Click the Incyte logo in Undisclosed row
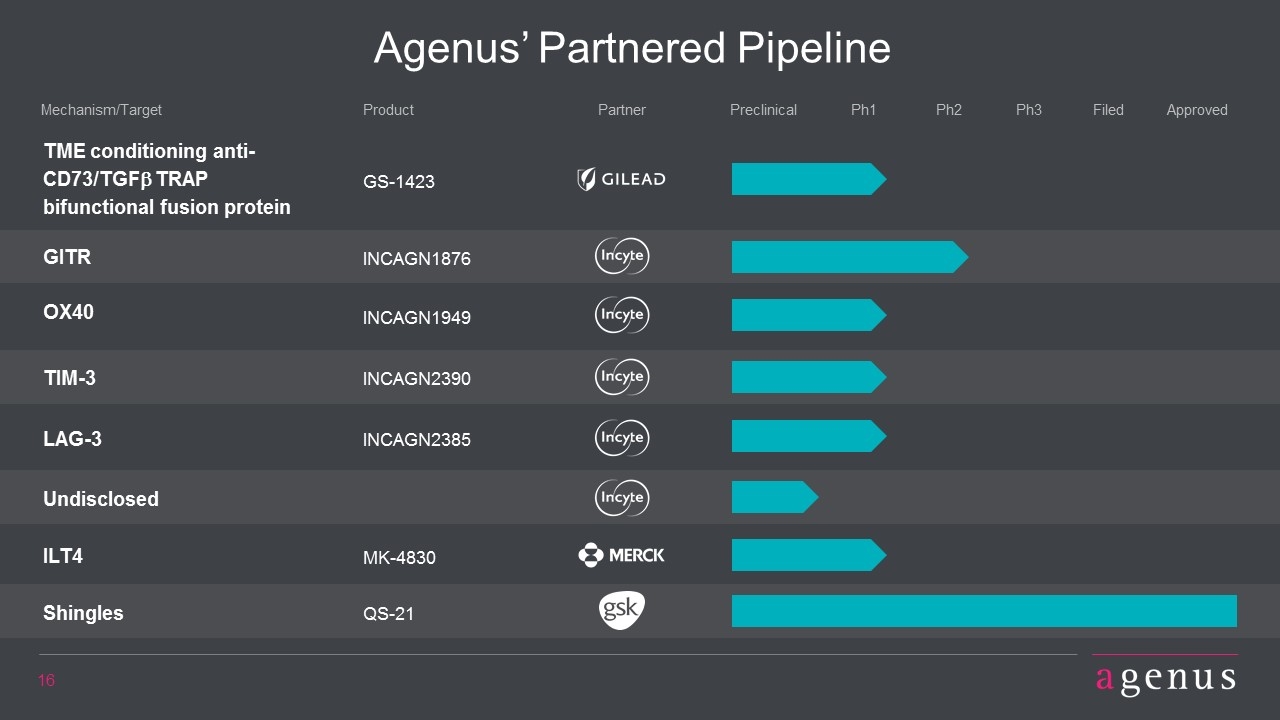 tap(622, 497)
